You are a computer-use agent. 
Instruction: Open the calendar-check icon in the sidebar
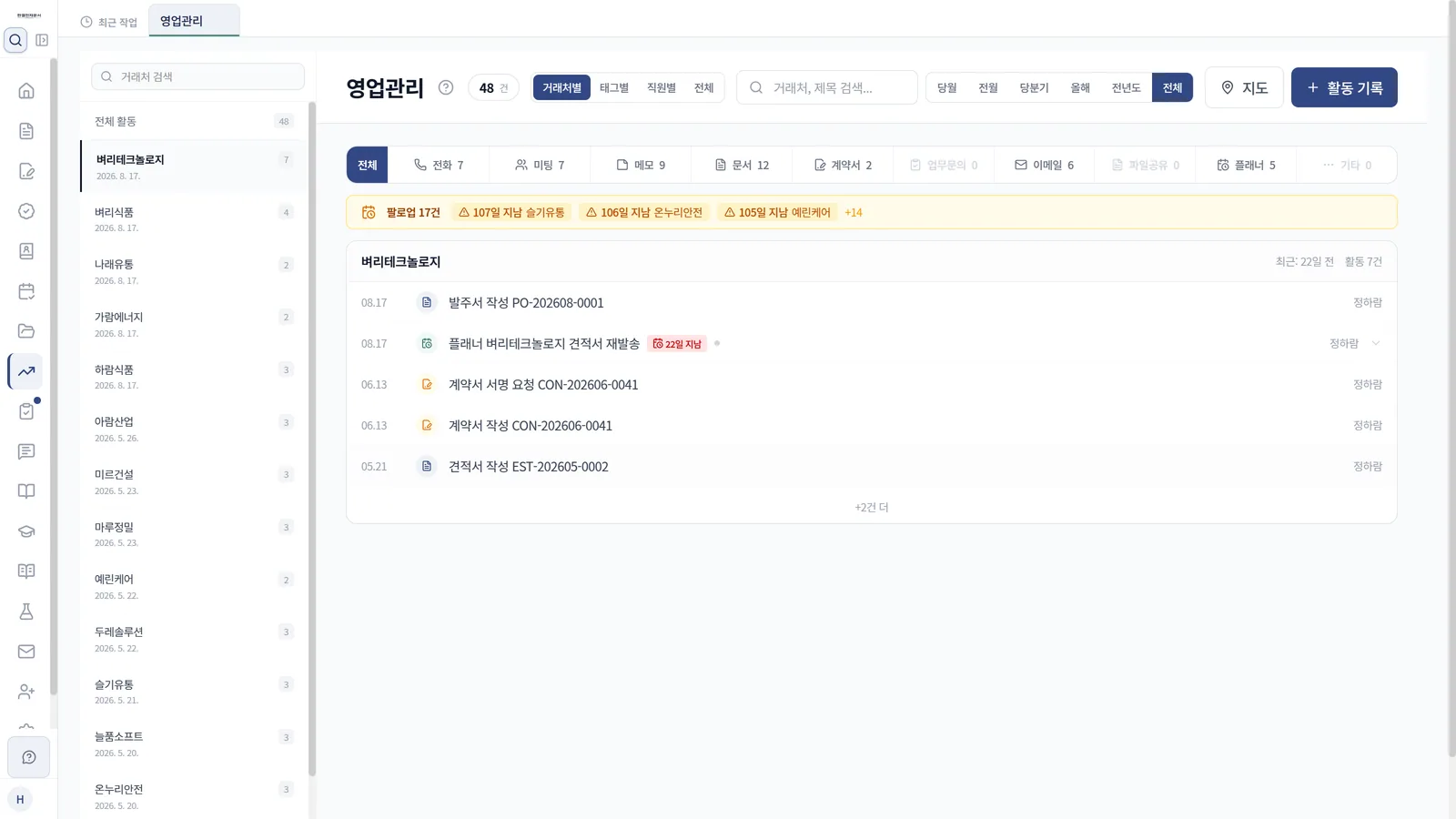[26, 291]
